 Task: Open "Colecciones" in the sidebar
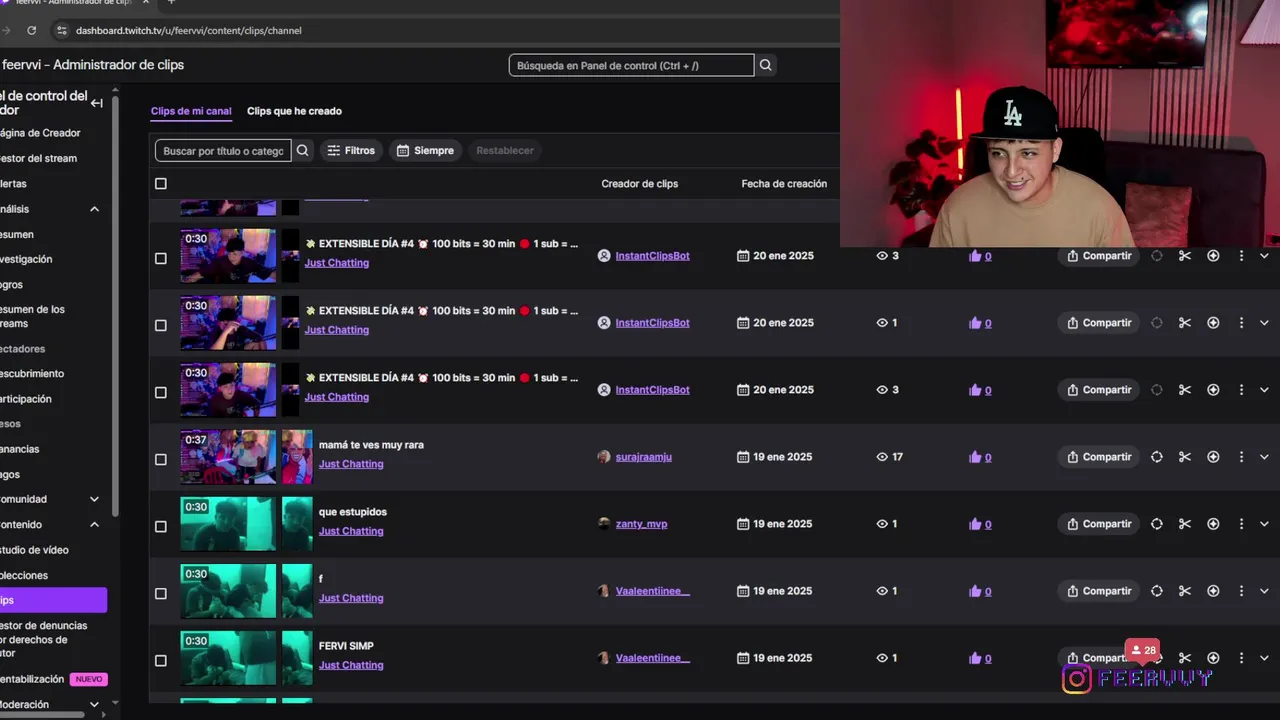coord(24,576)
